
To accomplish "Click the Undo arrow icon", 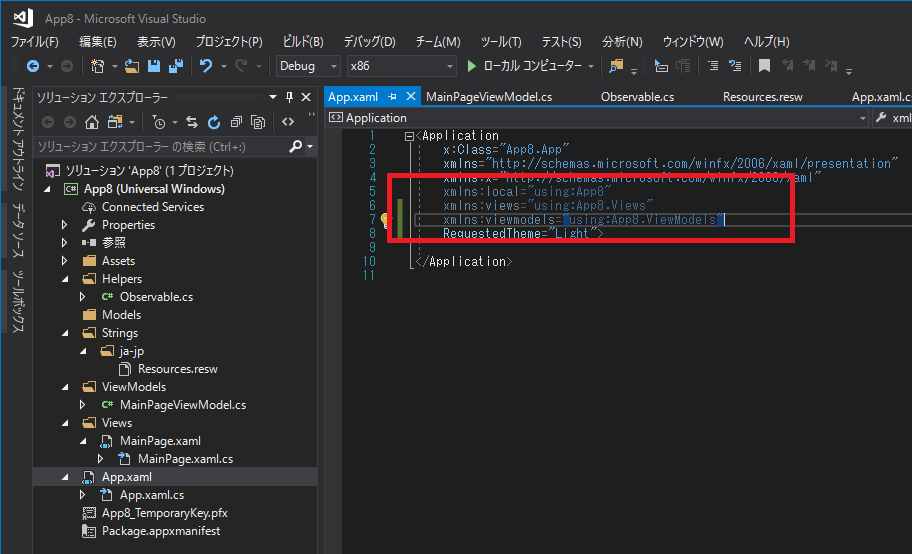I will coord(206,66).
